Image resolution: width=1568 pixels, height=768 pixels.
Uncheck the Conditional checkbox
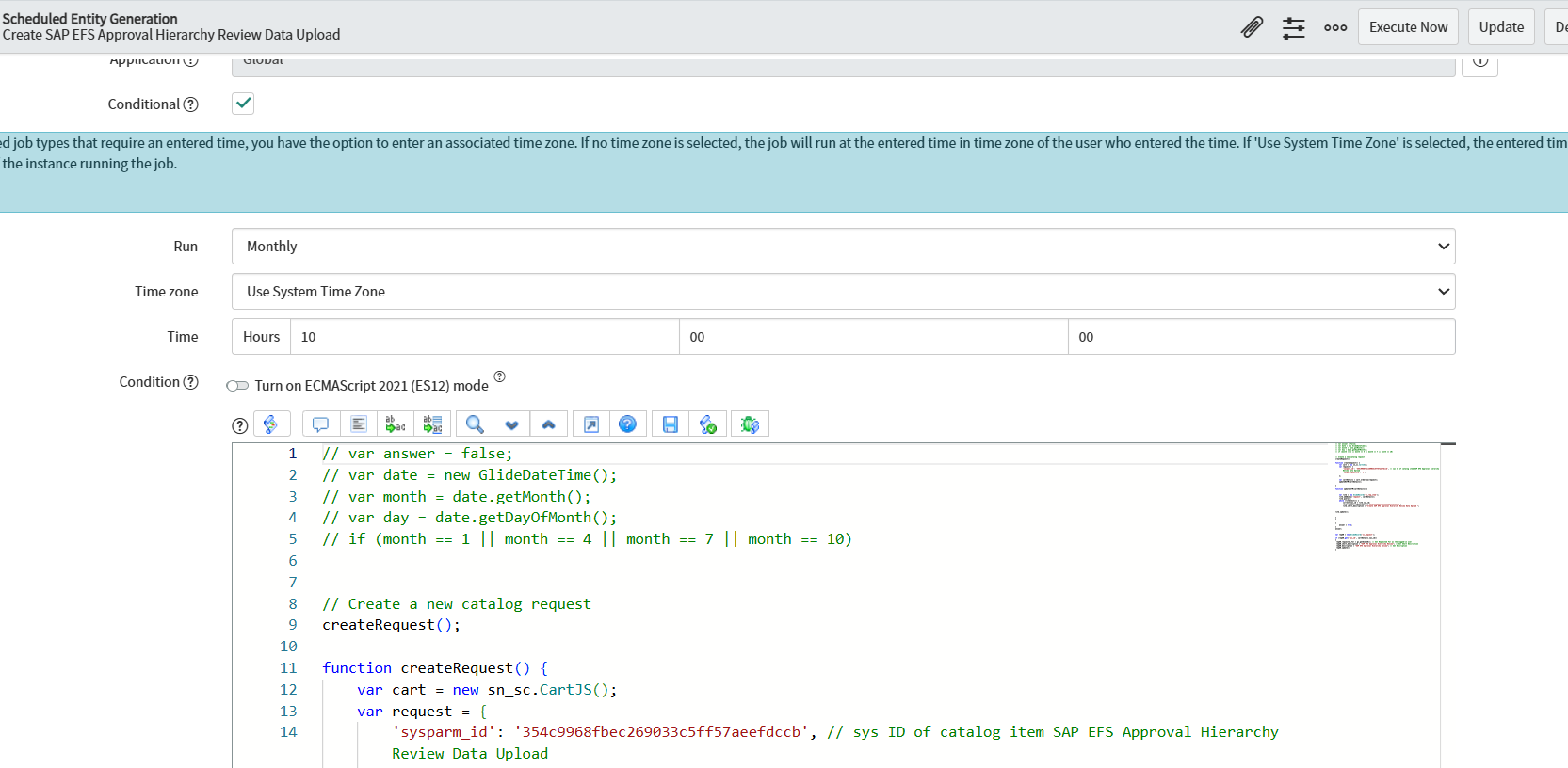243,104
